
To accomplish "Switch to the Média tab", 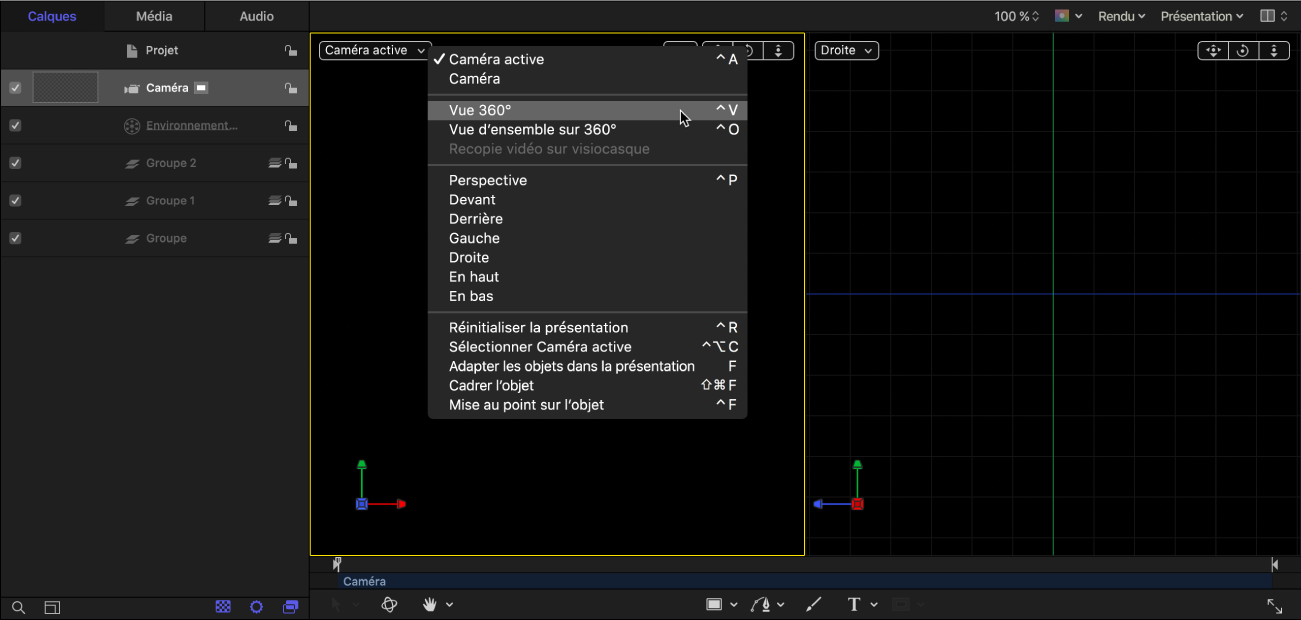I will click(154, 16).
